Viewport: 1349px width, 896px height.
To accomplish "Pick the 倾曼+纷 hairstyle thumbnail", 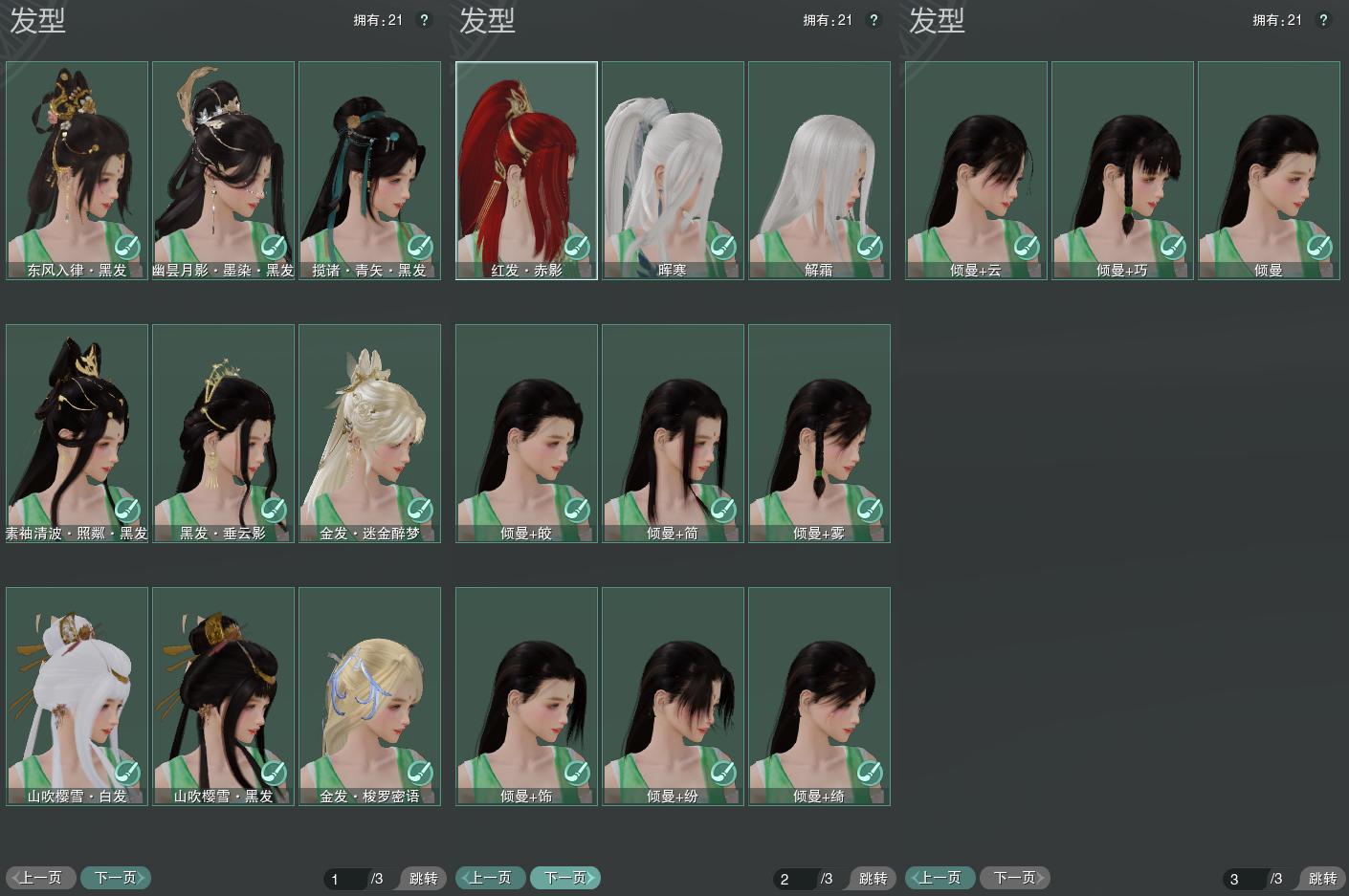I will (674, 697).
